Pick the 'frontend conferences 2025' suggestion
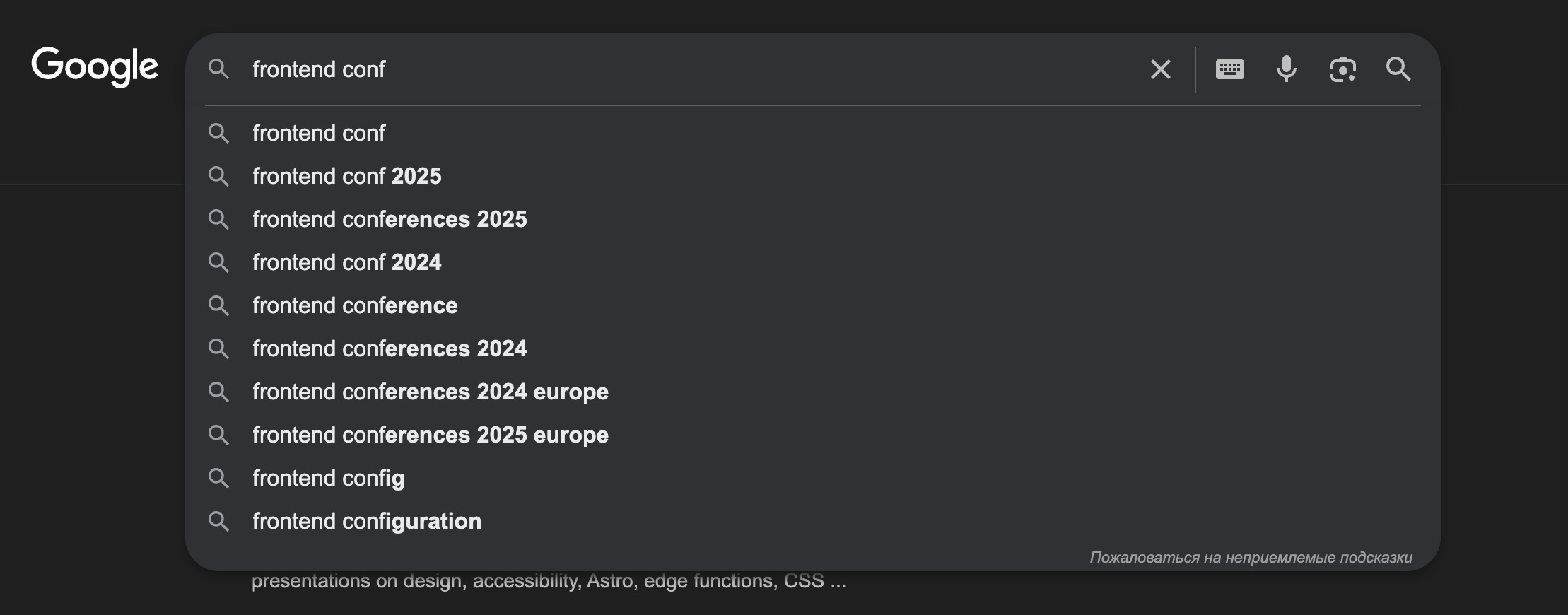1568x615 pixels. pyautogui.click(x=390, y=219)
